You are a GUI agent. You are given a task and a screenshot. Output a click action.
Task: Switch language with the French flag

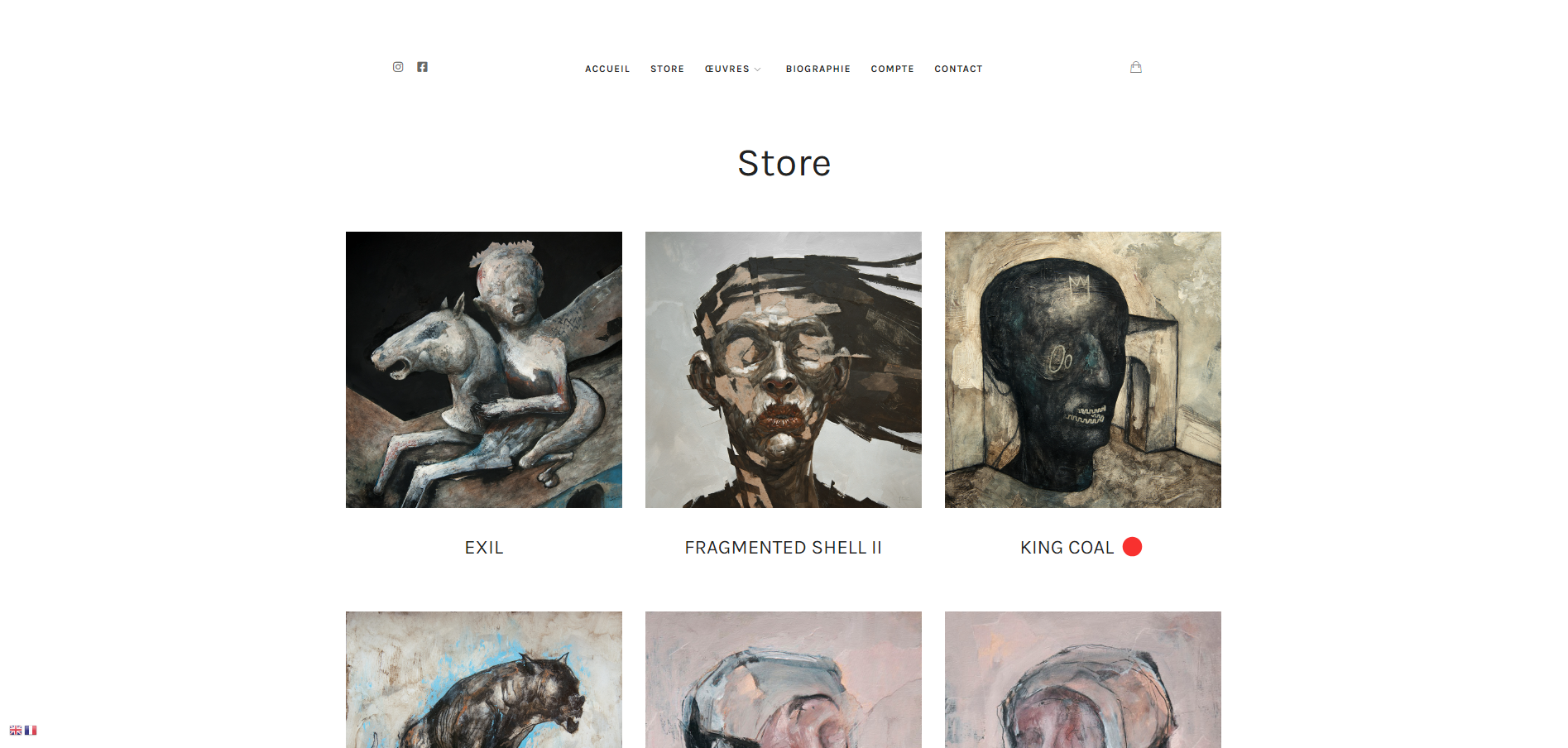tap(31, 731)
